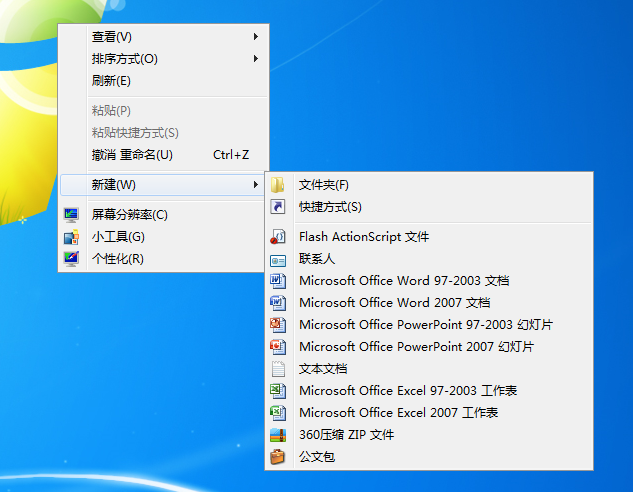Screen dimensions: 633x492
Task: Click the PowerPoint 2007 slide icon
Action: (278, 347)
